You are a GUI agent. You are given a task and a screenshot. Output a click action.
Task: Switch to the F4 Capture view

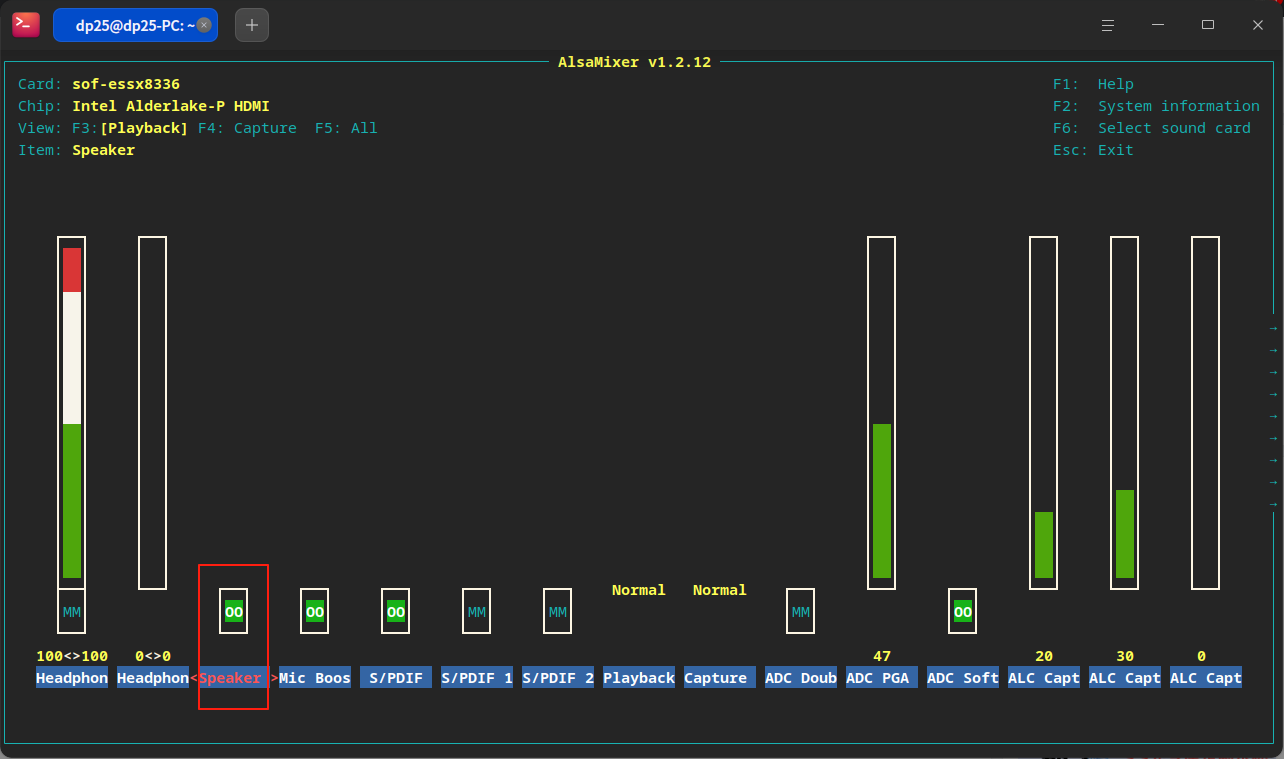coord(247,128)
